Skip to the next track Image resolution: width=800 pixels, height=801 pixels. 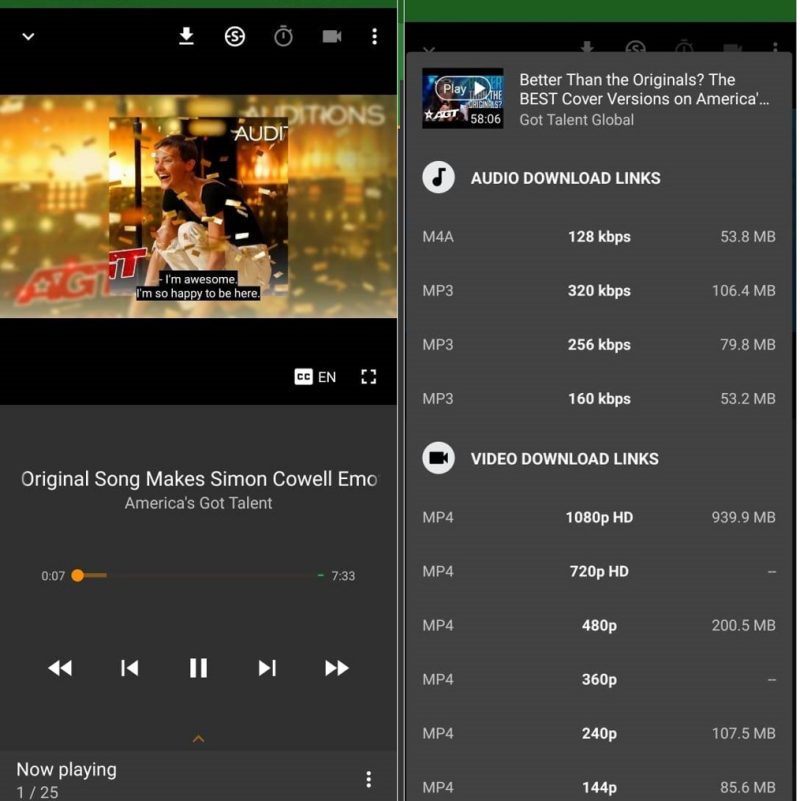266,668
